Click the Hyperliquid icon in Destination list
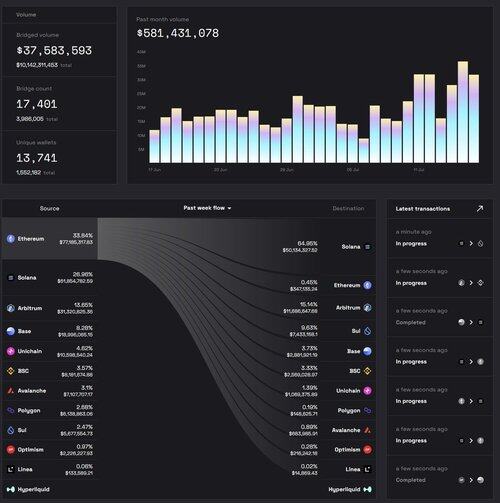500x503 pixels. (x=367, y=489)
